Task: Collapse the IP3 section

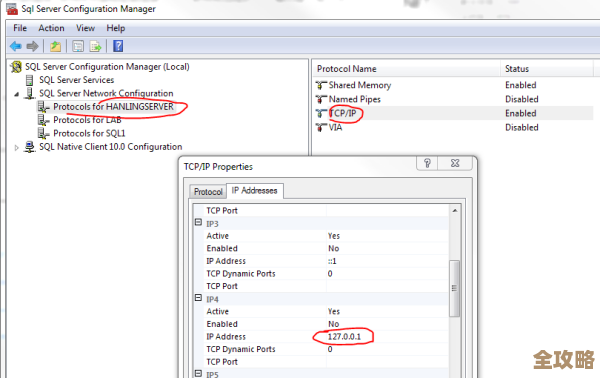Action: (198, 222)
